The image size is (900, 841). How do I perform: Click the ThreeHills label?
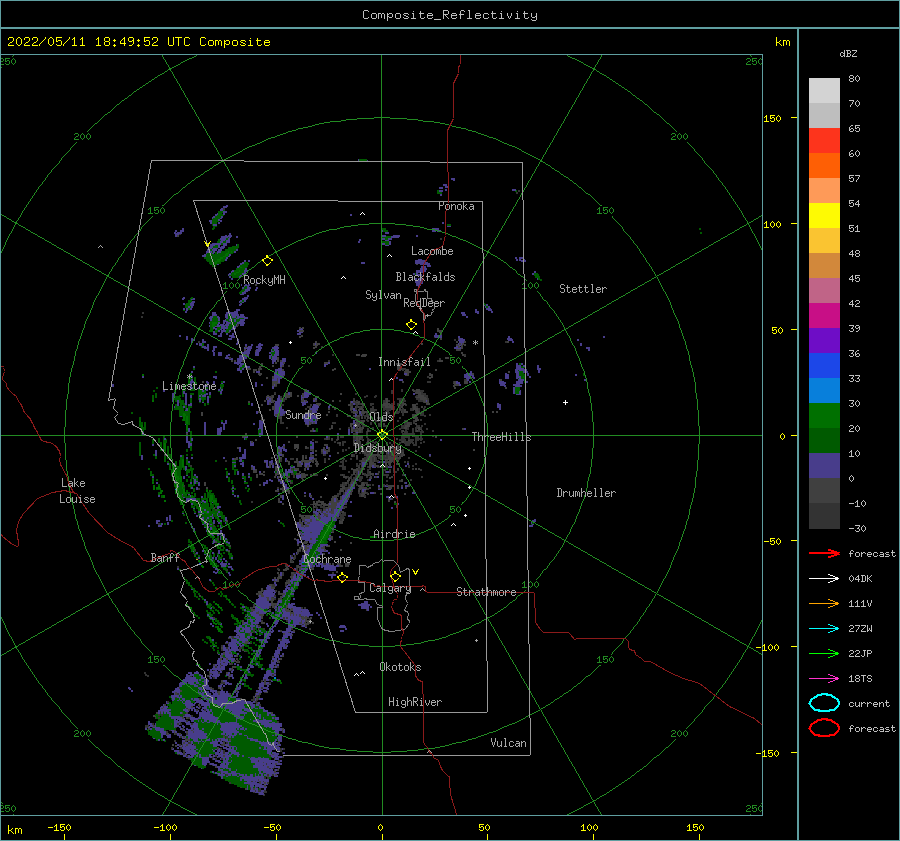(x=501, y=437)
